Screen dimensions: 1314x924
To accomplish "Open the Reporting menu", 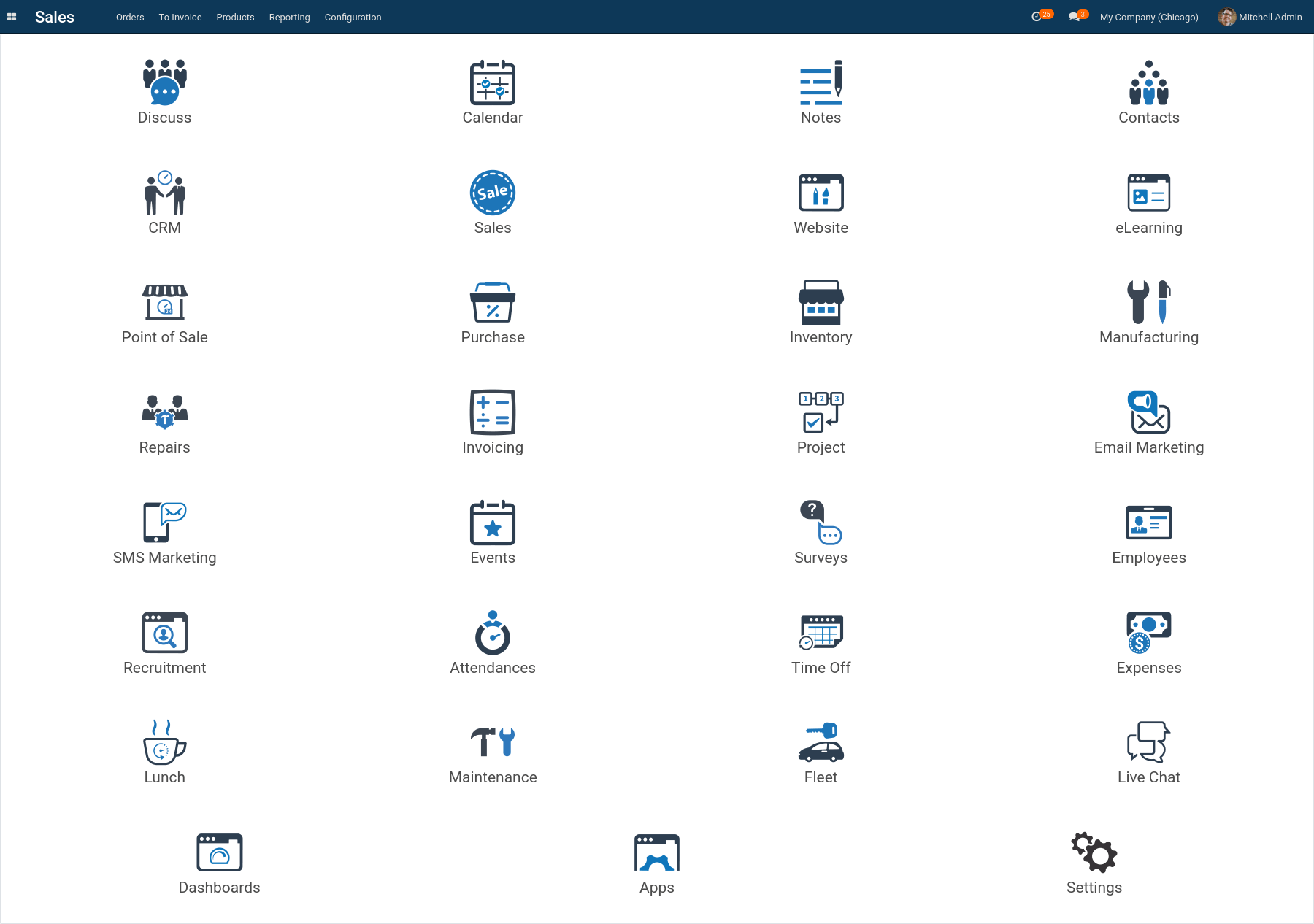I will (x=289, y=17).
